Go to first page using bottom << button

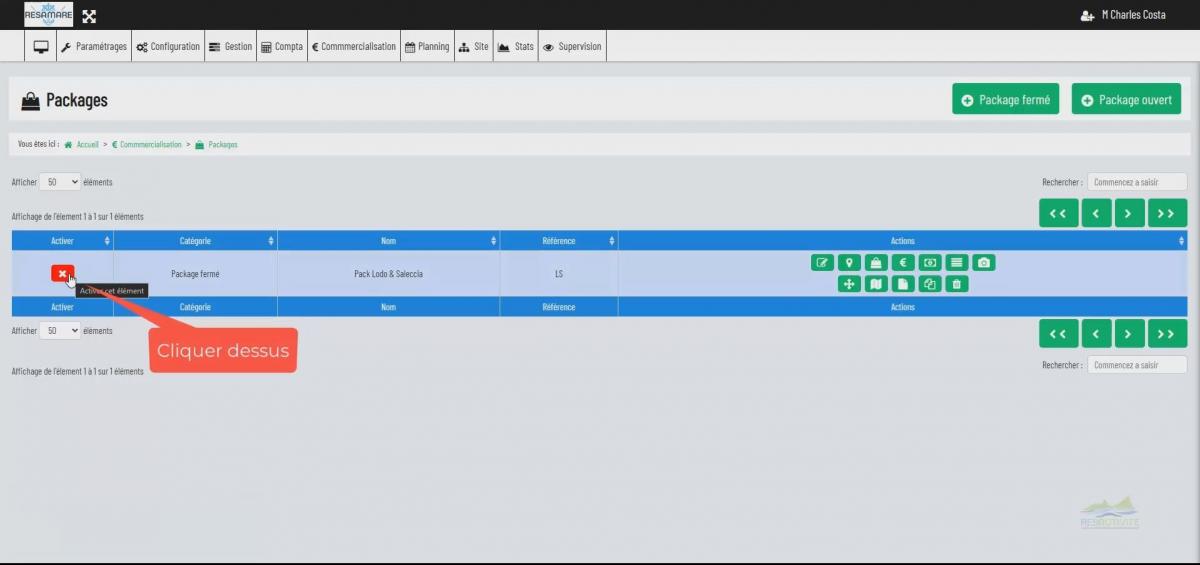[x=1058, y=333]
